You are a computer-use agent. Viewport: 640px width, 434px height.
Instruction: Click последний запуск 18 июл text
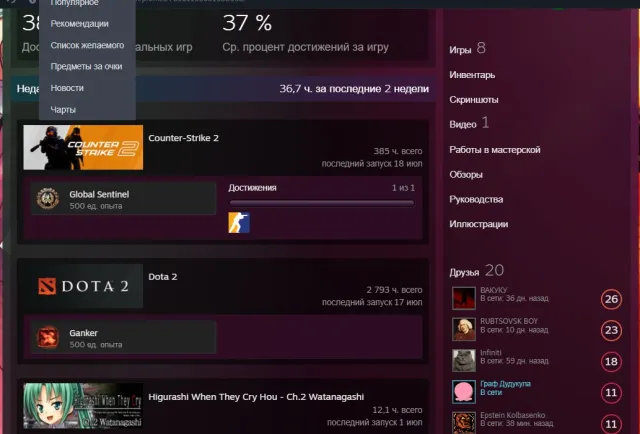[x=372, y=164]
